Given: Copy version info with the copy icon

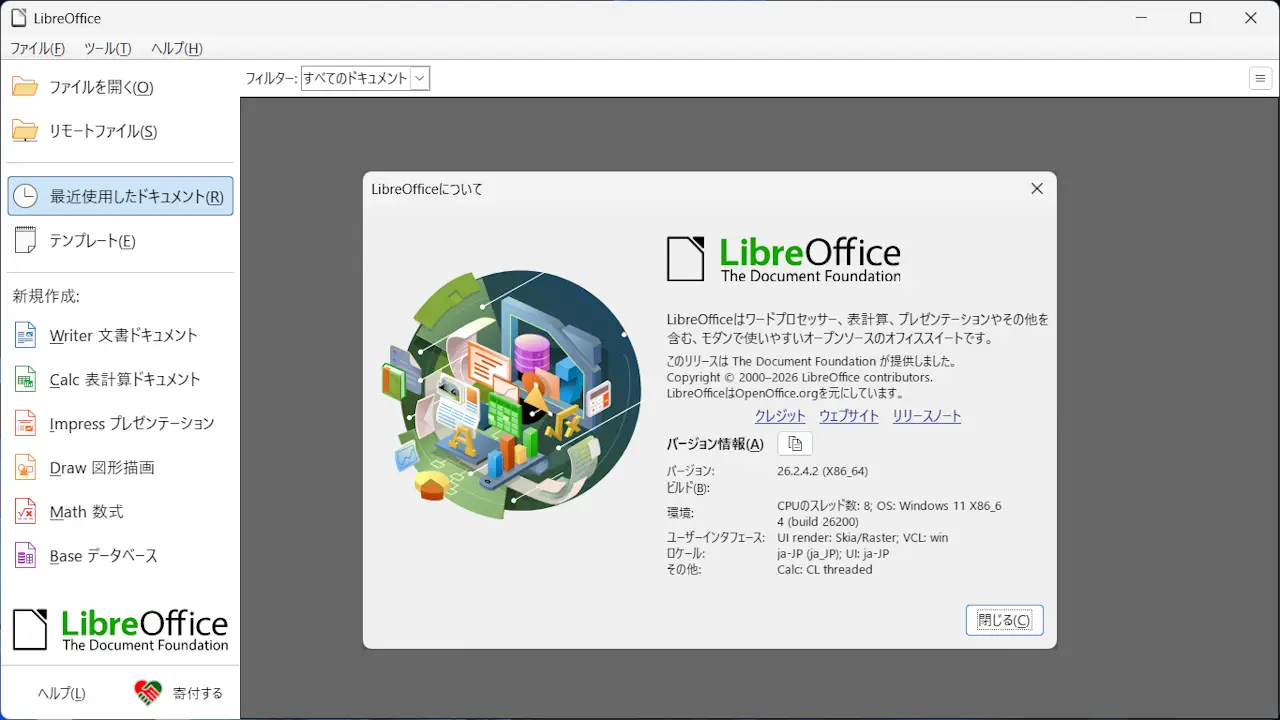Looking at the screenshot, I should coord(795,444).
